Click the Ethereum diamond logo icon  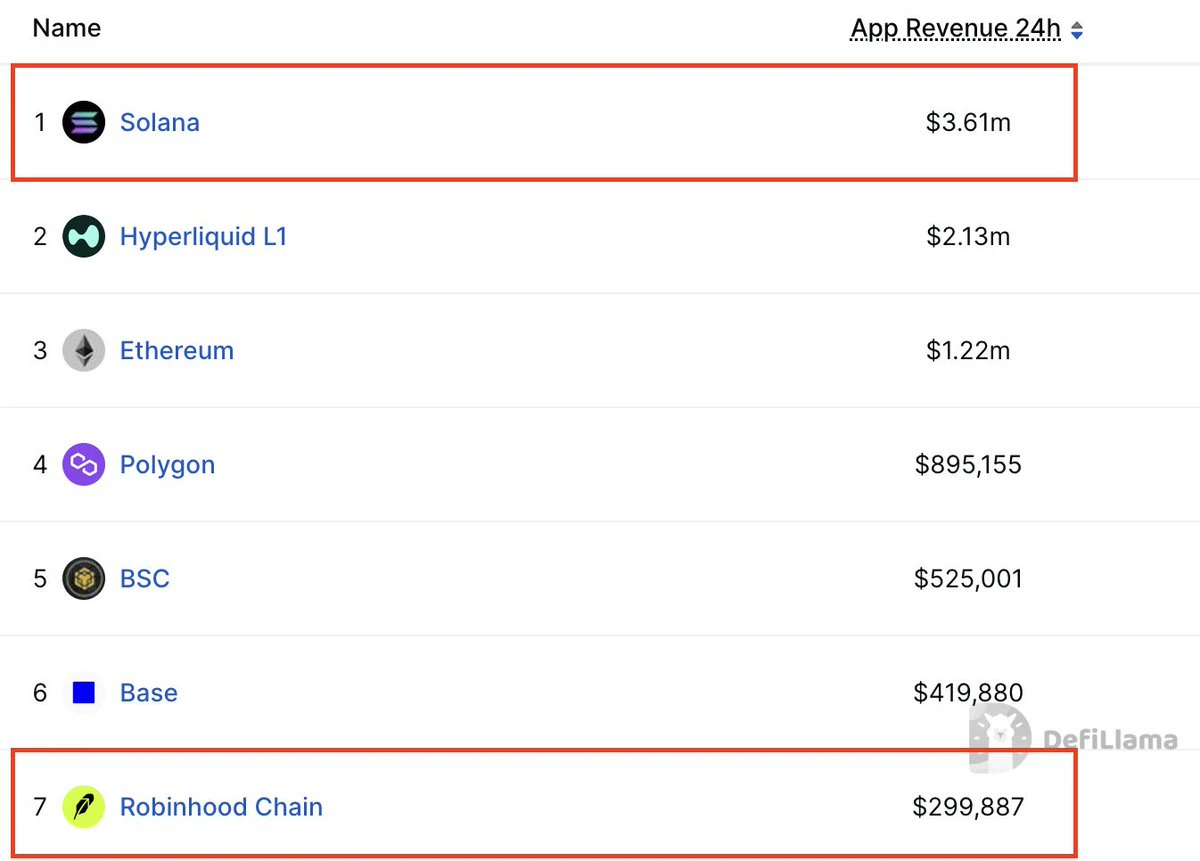(x=84, y=351)
